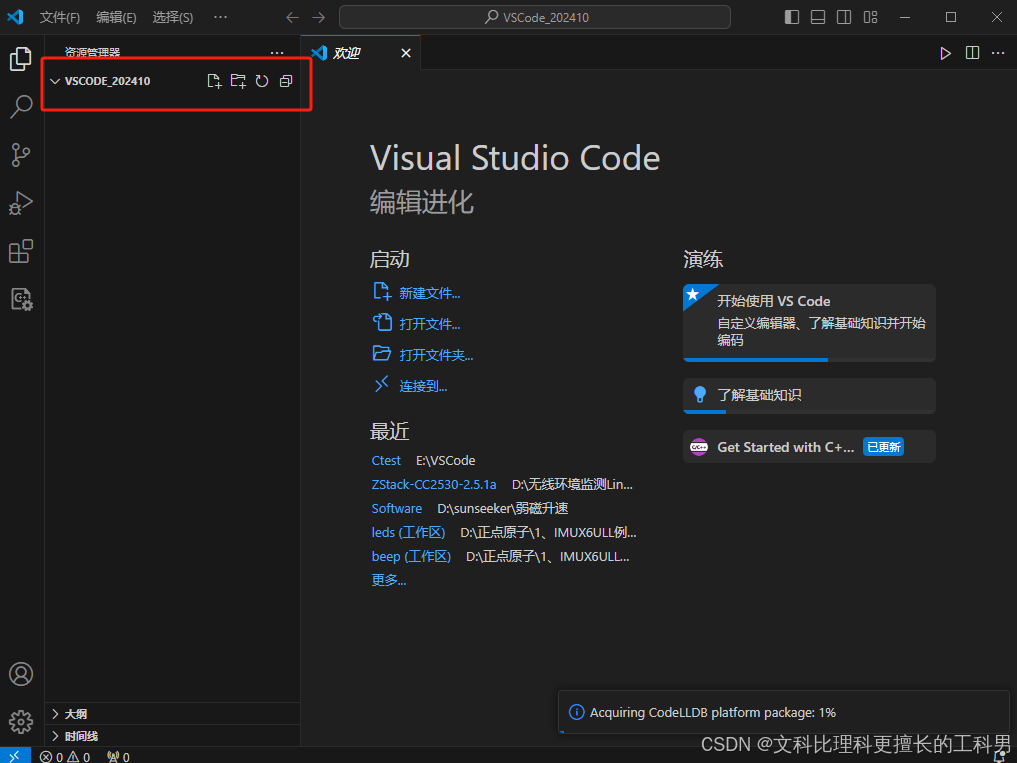Click the ports forwarded status indicator
Screen dimensions: 1017x763
(118, 757)
